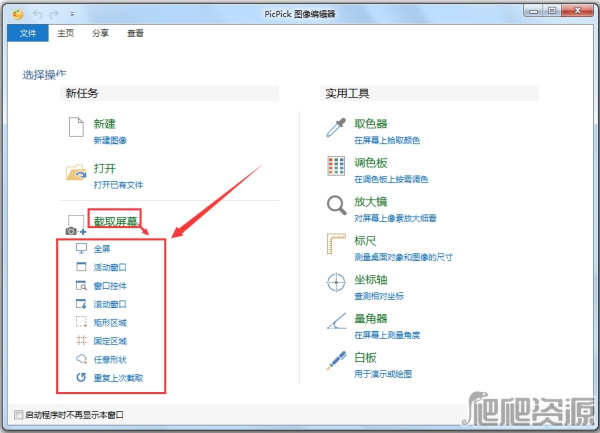Click the 矩形区域 dashed rectangle icon

point(81,322)
